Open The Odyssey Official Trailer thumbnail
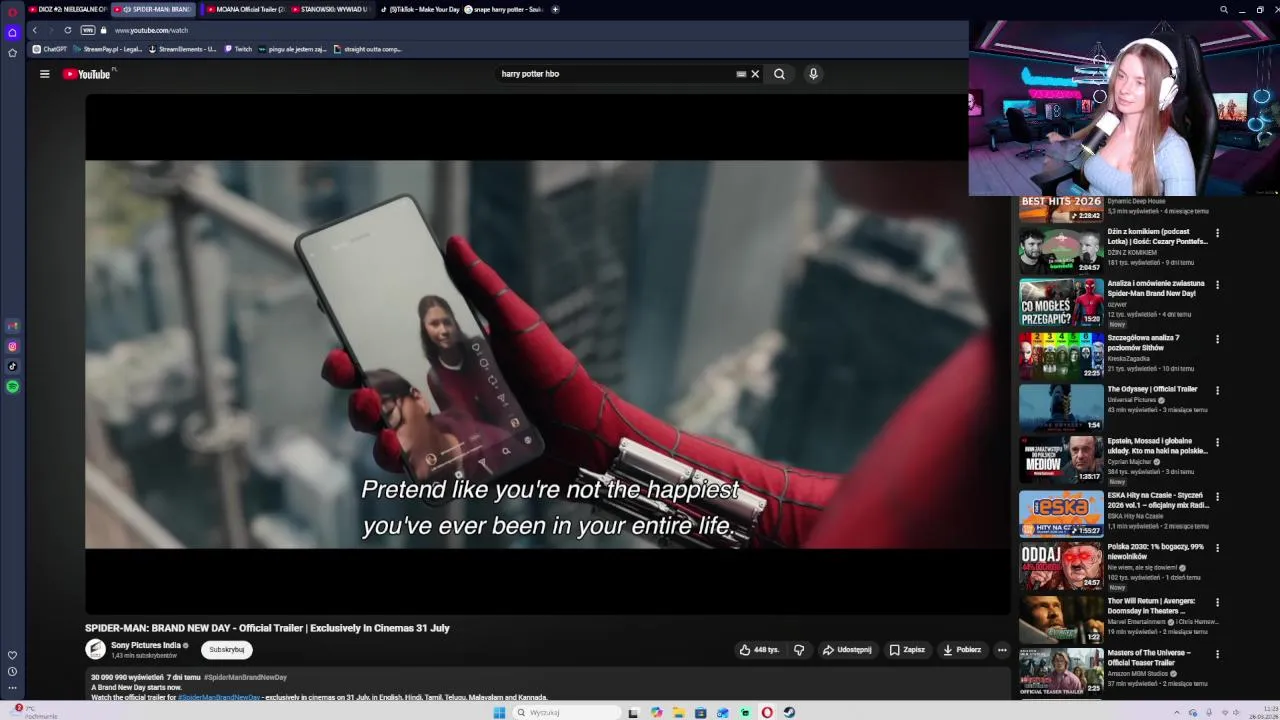 tap(1061, 408)
